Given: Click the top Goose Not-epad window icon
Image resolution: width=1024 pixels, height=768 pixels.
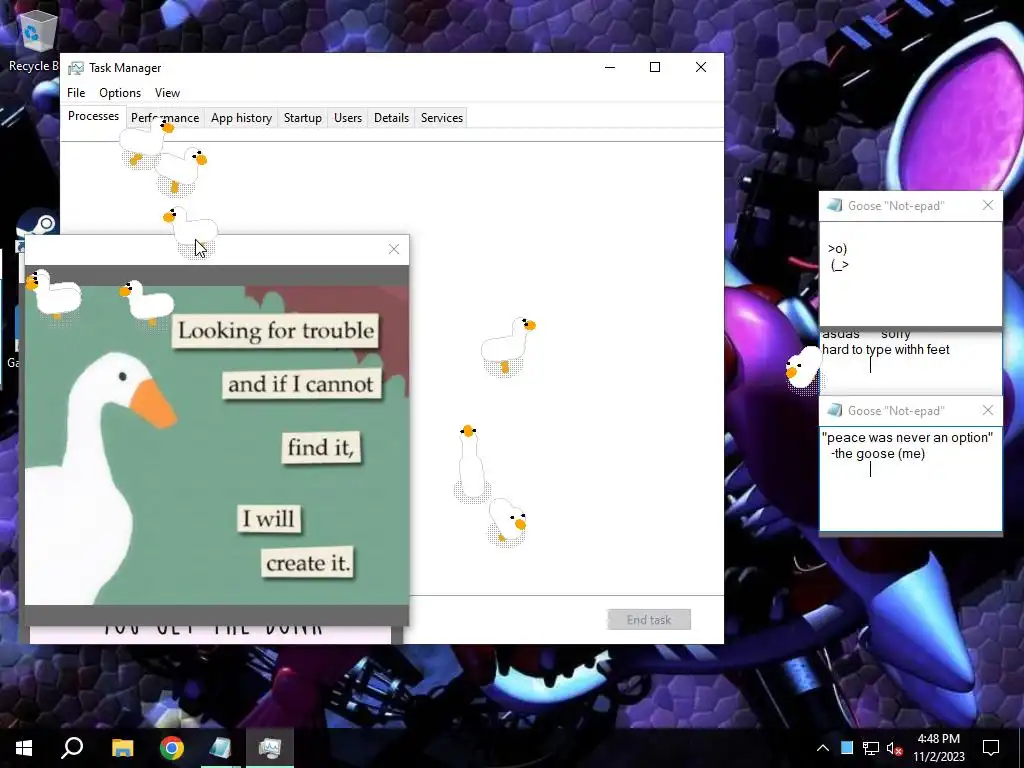Looking at the screenshot, I should click(x=834, y=206).
